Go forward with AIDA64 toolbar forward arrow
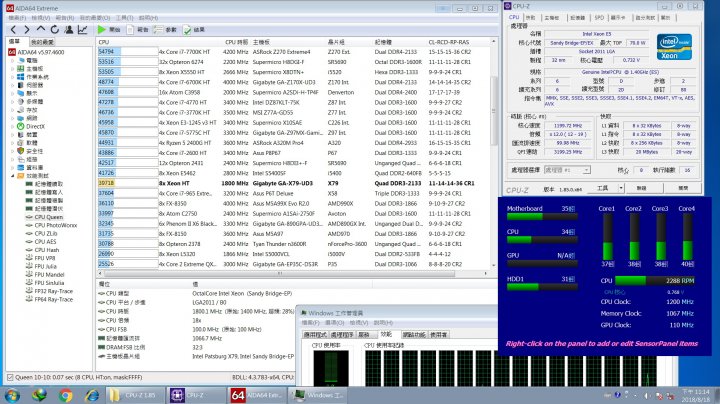 (27, 30)
